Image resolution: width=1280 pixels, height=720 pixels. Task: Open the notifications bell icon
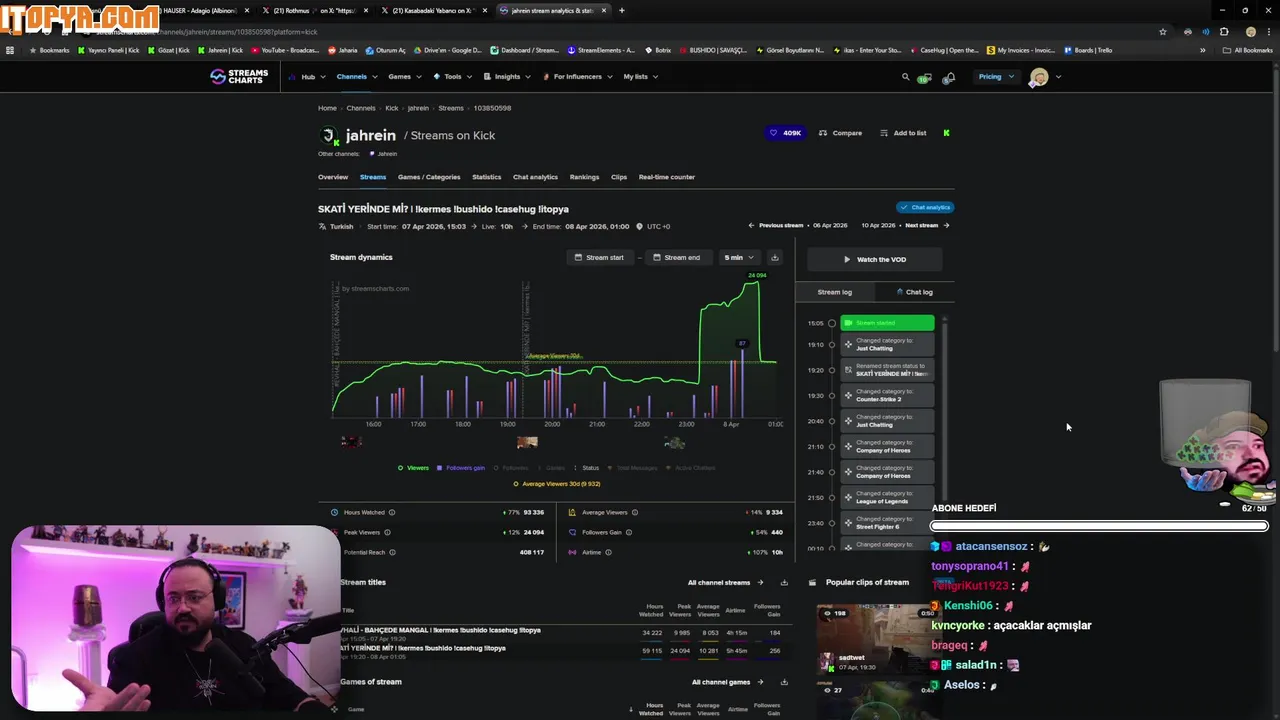949,77
